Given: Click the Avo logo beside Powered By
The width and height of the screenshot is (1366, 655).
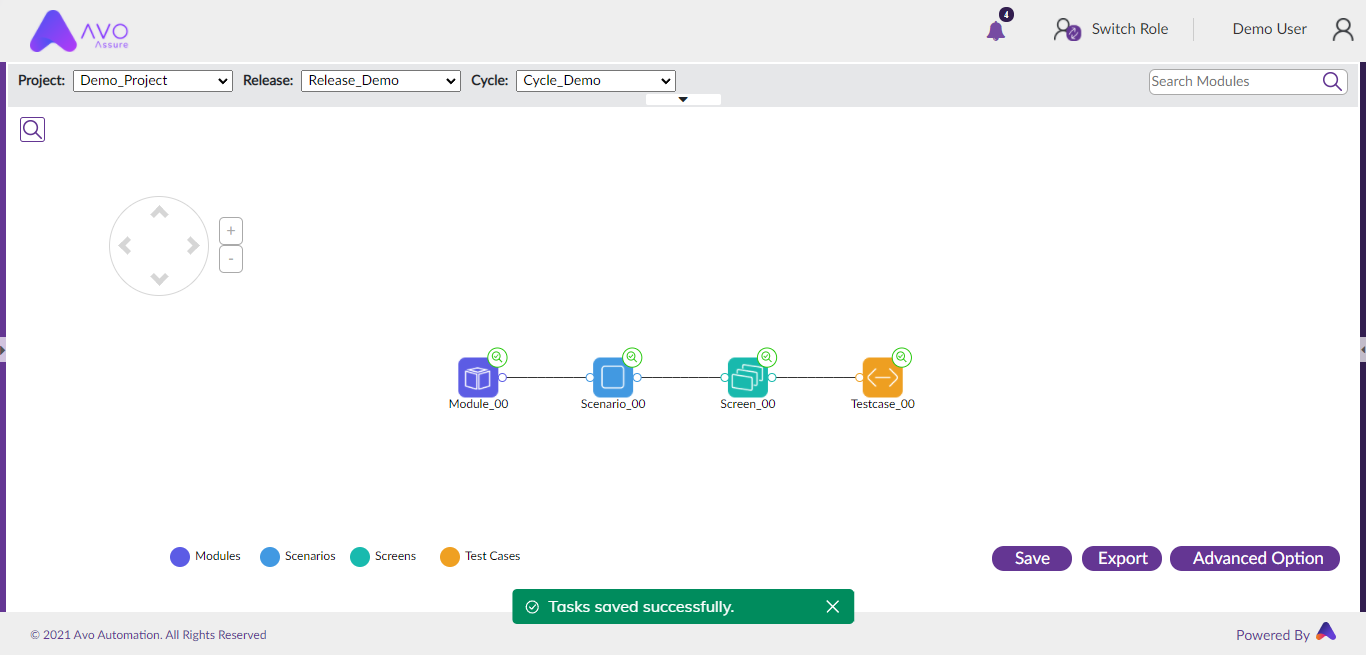Looking at the screenshot, I should pos(1326,631).
